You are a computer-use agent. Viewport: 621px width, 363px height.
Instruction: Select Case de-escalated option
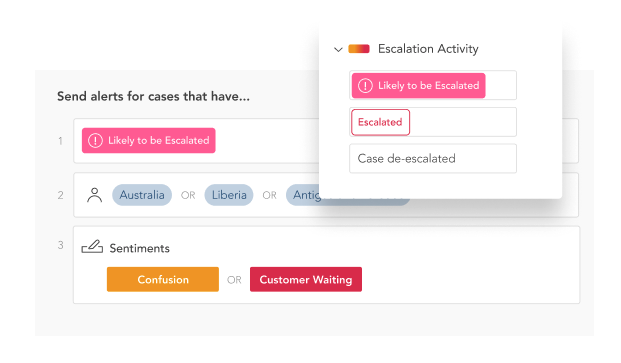[x=432, y=158]
